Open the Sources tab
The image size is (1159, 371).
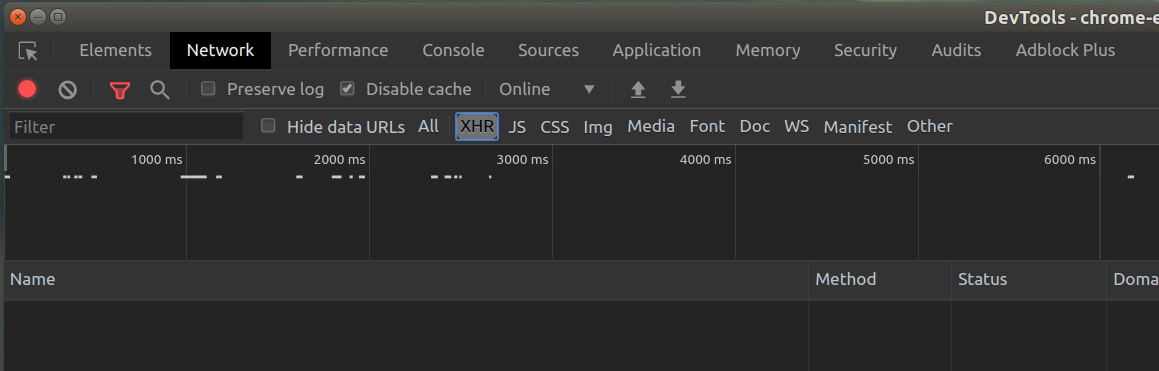click(548, 50)
